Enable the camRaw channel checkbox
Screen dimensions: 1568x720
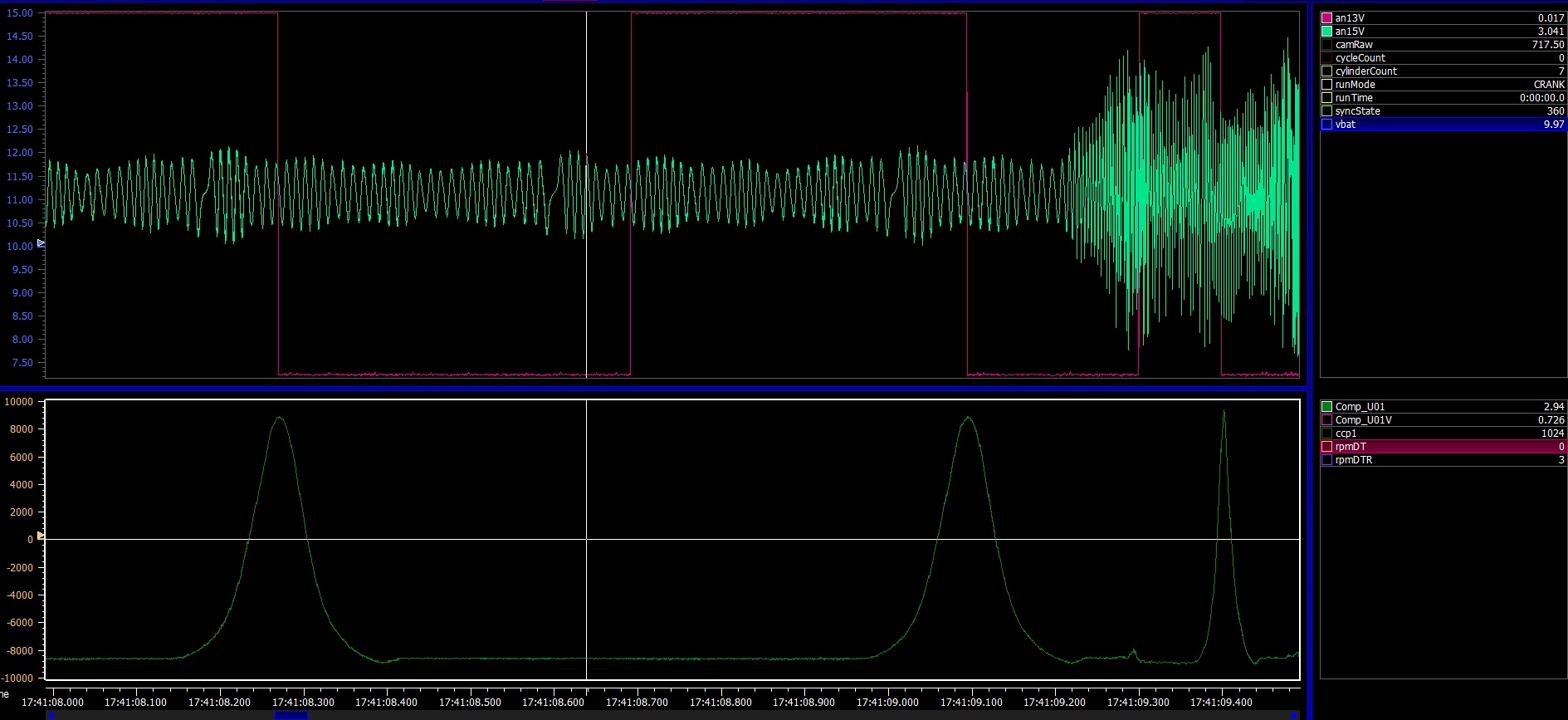tap(1326, 45)
